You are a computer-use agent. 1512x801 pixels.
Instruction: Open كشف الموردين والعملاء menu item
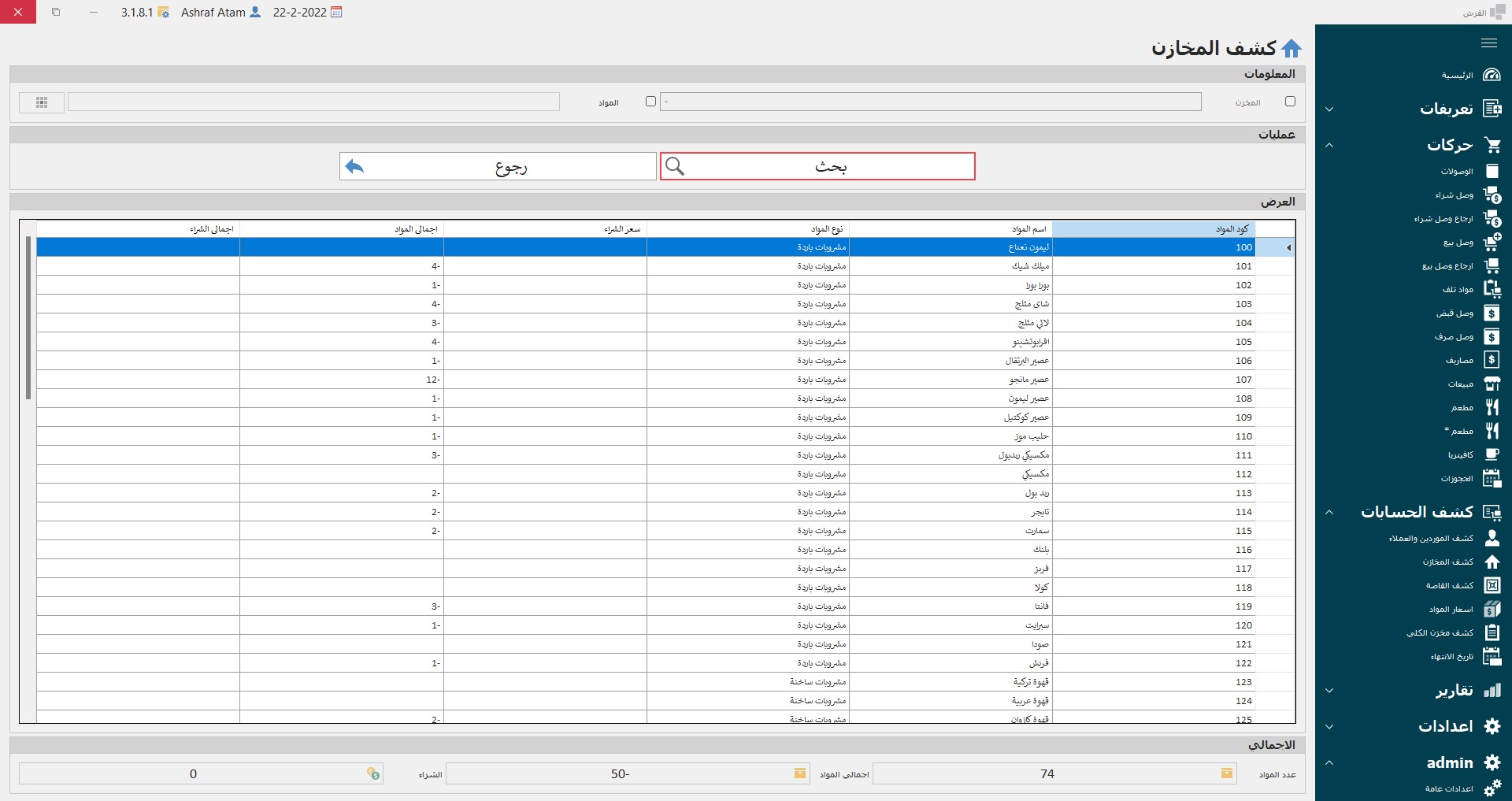pyautogui.click(x=1430, y=539)
